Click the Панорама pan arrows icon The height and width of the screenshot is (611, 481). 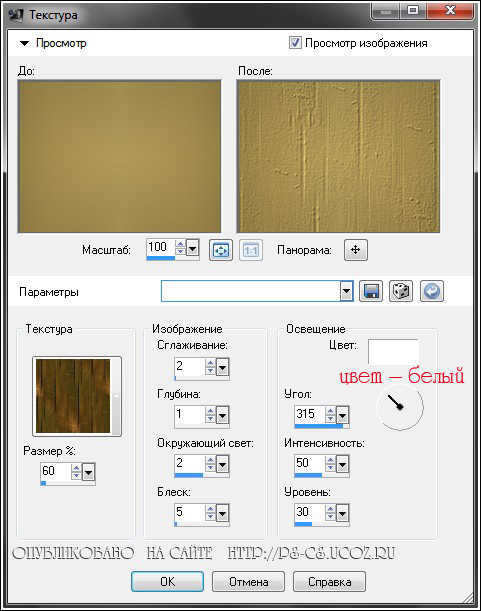pos(355,249)
